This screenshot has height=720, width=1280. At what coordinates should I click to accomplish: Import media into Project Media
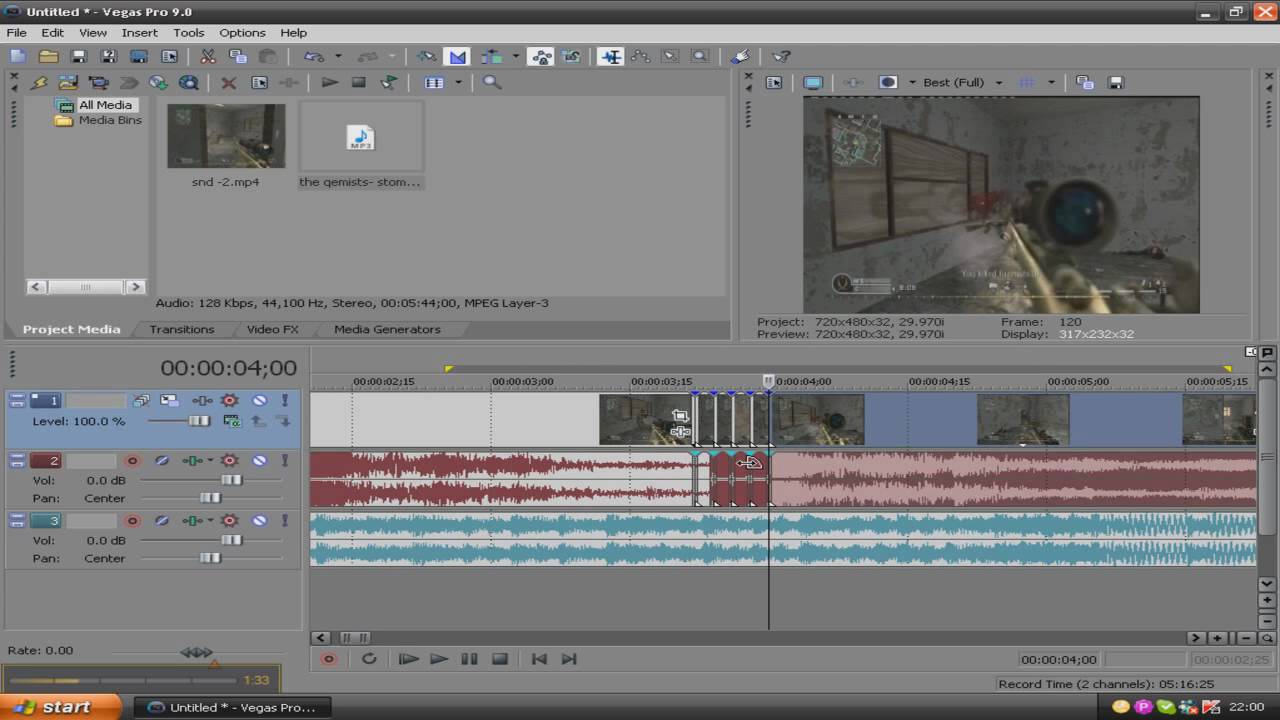[68, 83]
